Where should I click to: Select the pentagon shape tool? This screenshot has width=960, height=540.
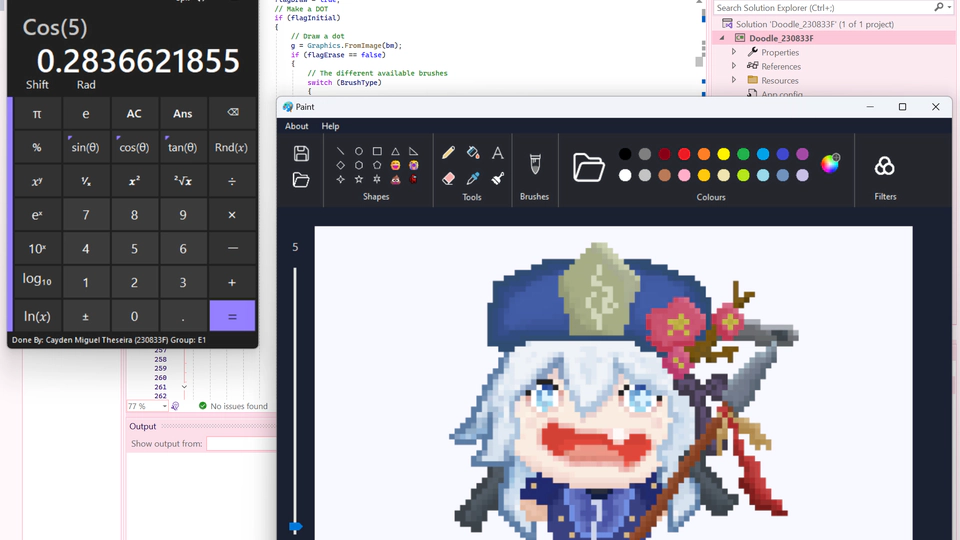[x=377, y=165]
